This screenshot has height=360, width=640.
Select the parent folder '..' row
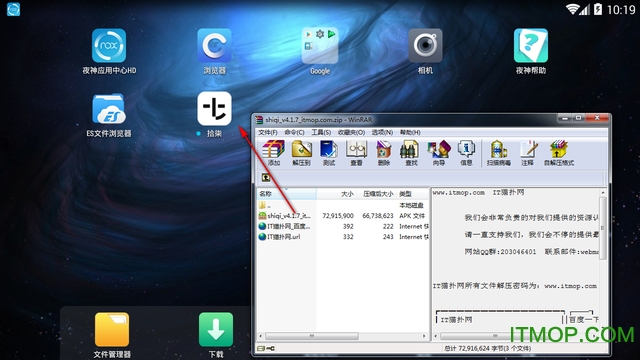(343, 205)
